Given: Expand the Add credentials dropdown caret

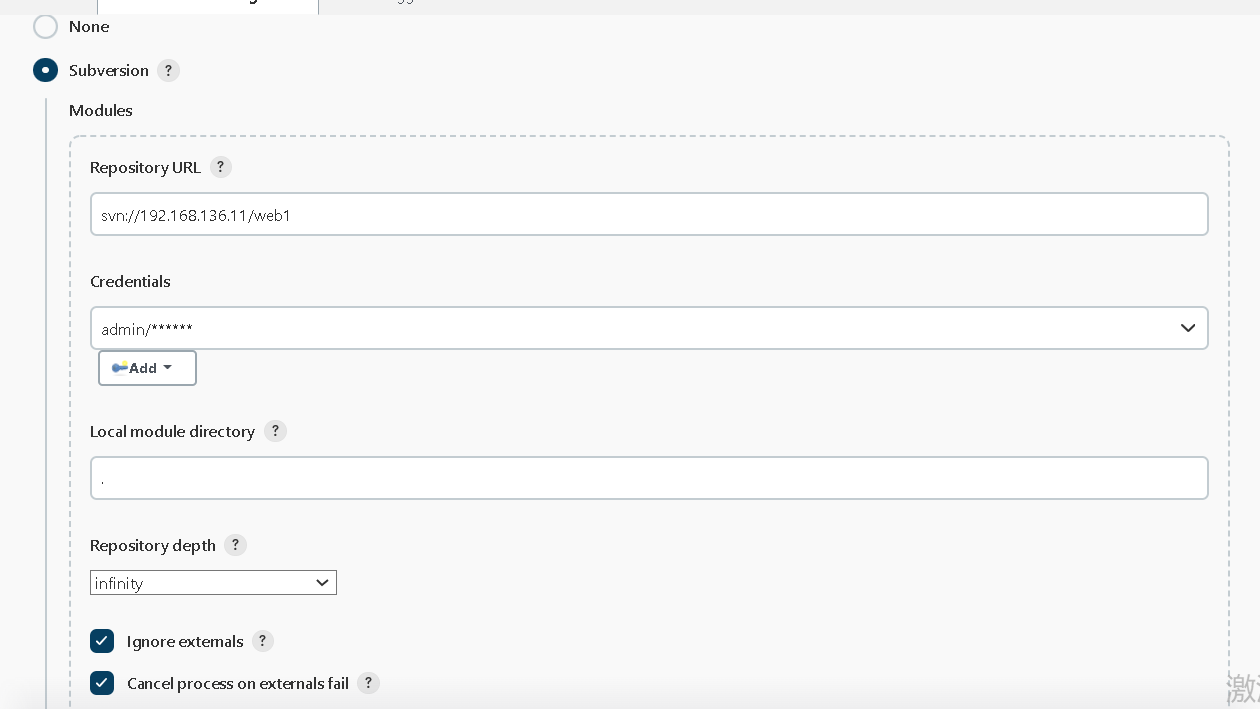Looking at the screenshot, I should pyautogui.click(x=168, y=367).
